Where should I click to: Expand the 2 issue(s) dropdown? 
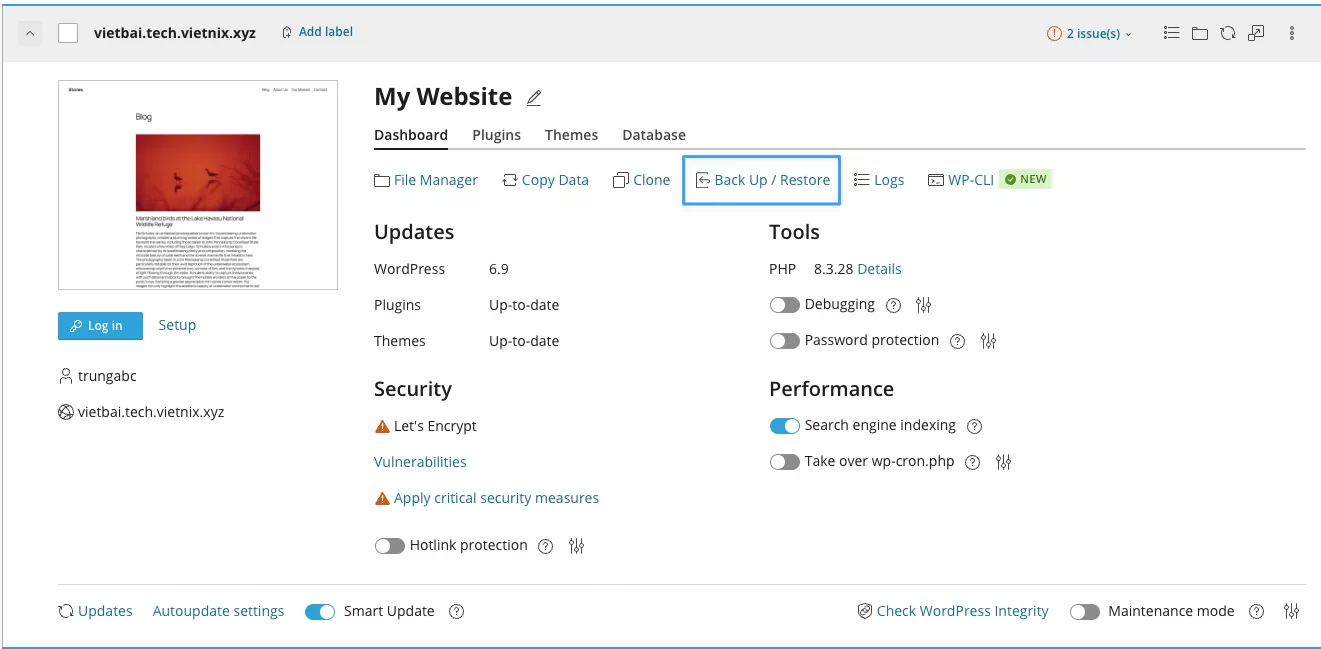click(1090, 33)
